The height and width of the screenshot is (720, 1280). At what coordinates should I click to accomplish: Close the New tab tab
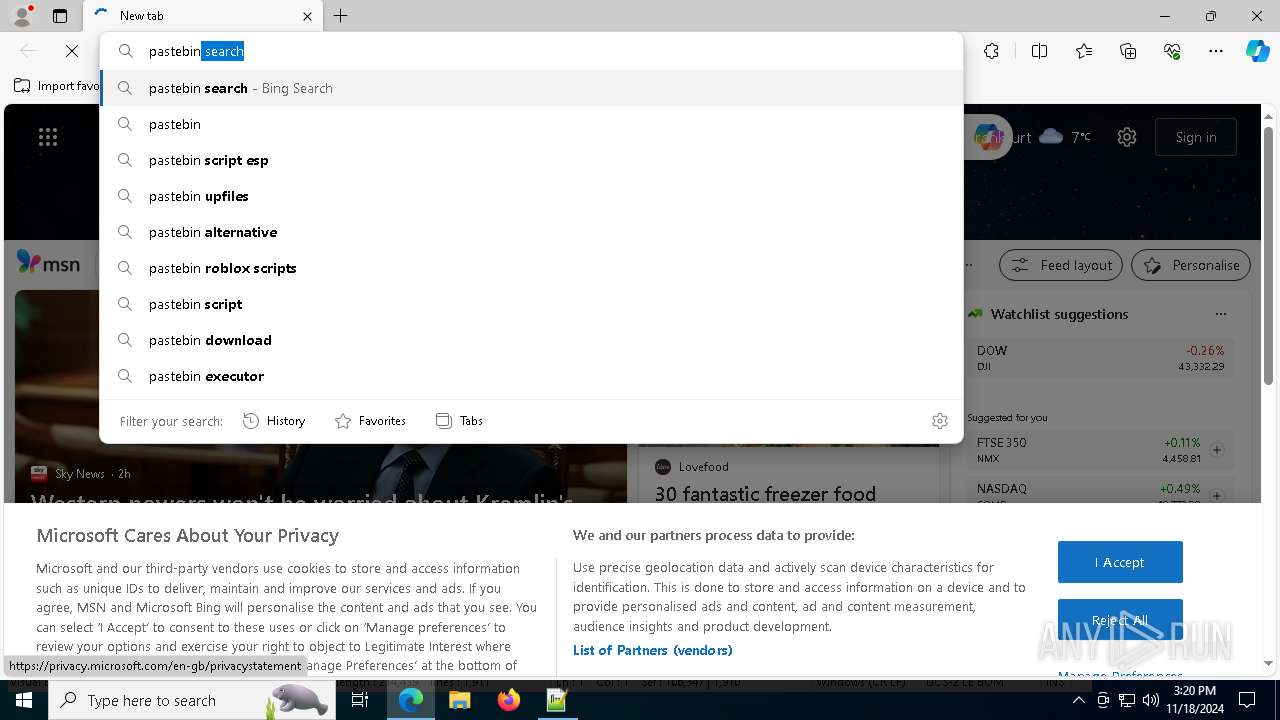[307, 16]
